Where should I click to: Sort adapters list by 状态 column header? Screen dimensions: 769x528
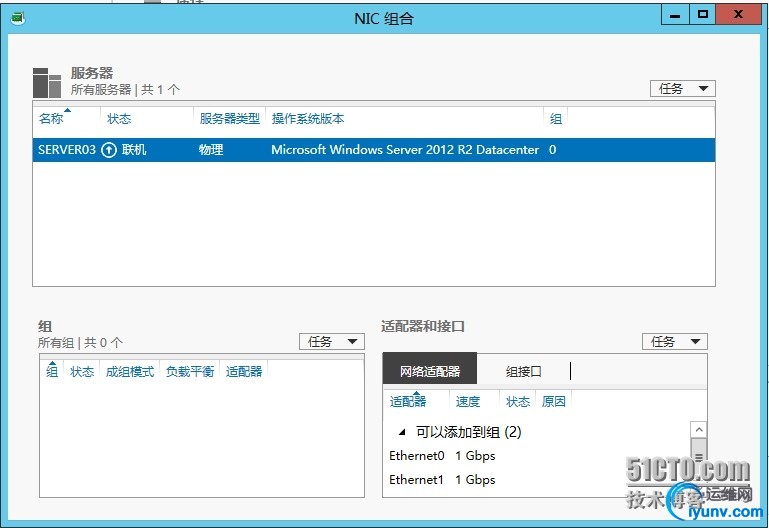[518, 402]
